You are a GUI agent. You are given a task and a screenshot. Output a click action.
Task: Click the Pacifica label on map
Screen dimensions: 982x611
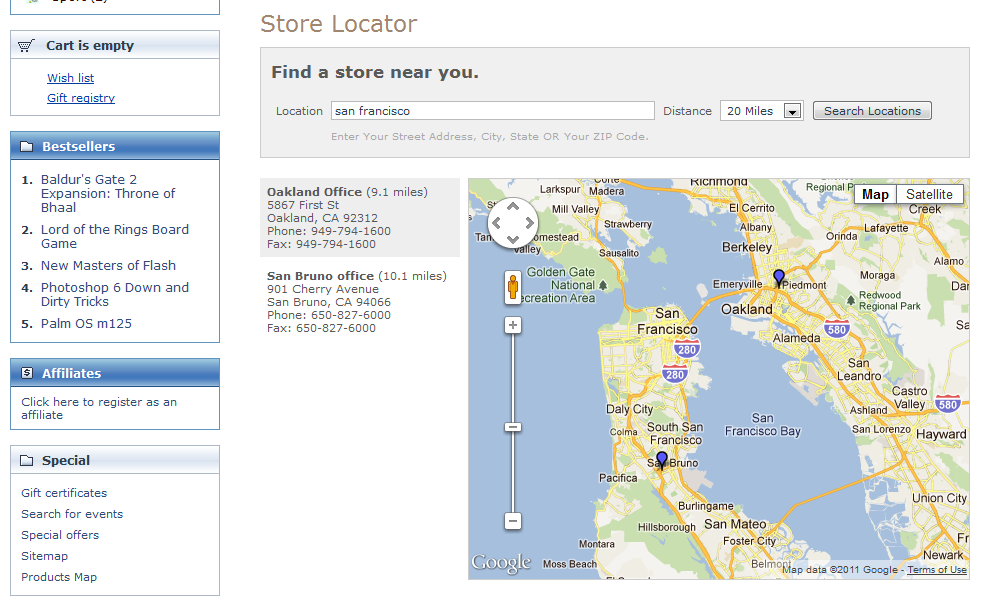(x=618, y=478)
